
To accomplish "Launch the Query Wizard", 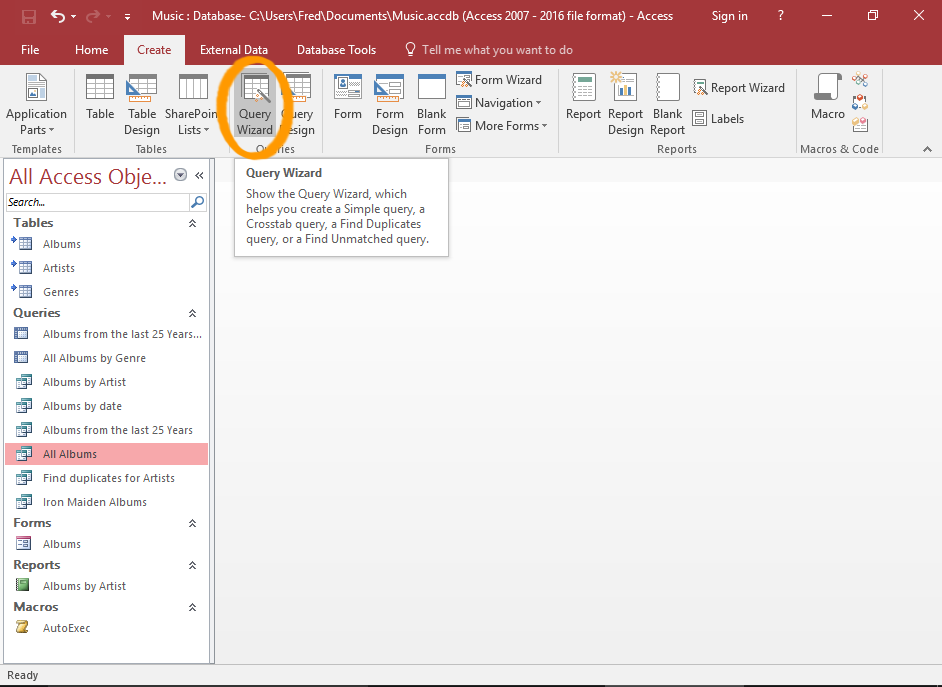I will point(255,104).
